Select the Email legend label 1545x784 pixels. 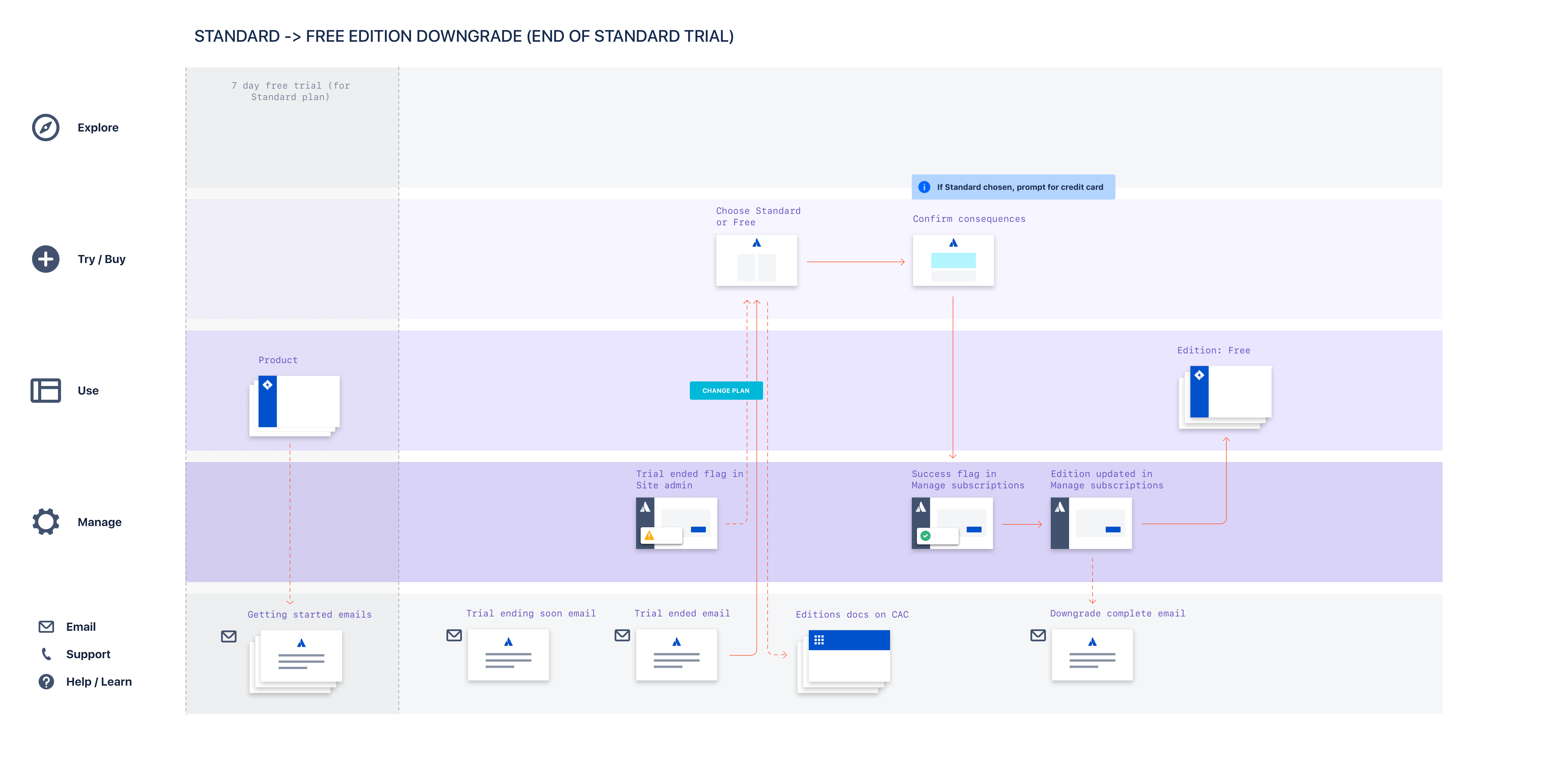(x=81, y=626)
